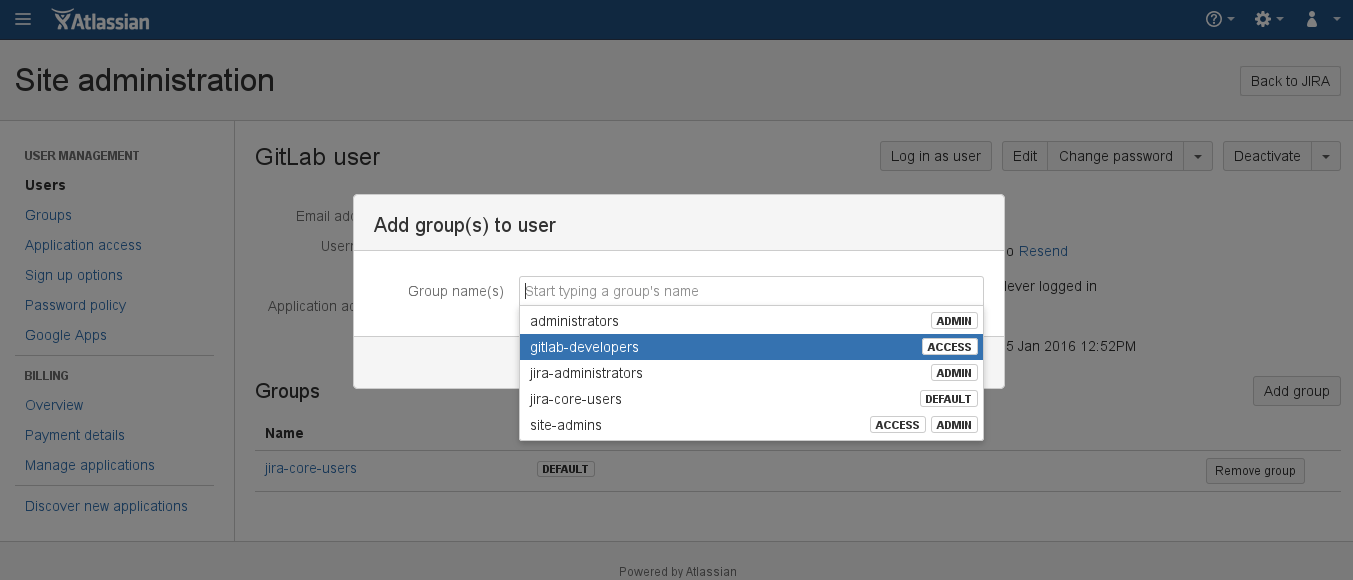Click the Edit button
The width and height of the screenshot is (1353, 580).
(x=1024, y=156)
